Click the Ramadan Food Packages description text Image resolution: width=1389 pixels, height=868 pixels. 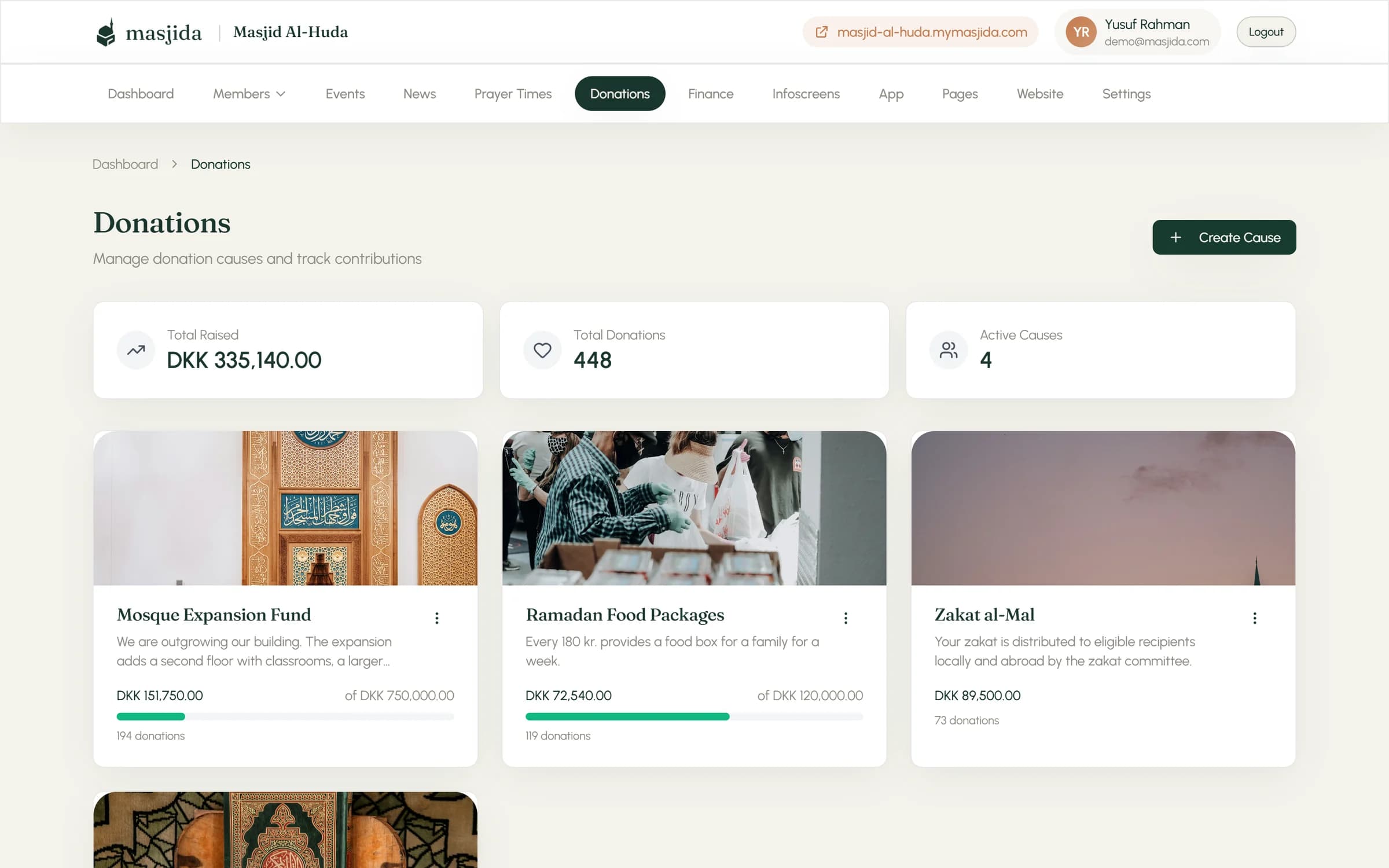(x=672, y=651)
